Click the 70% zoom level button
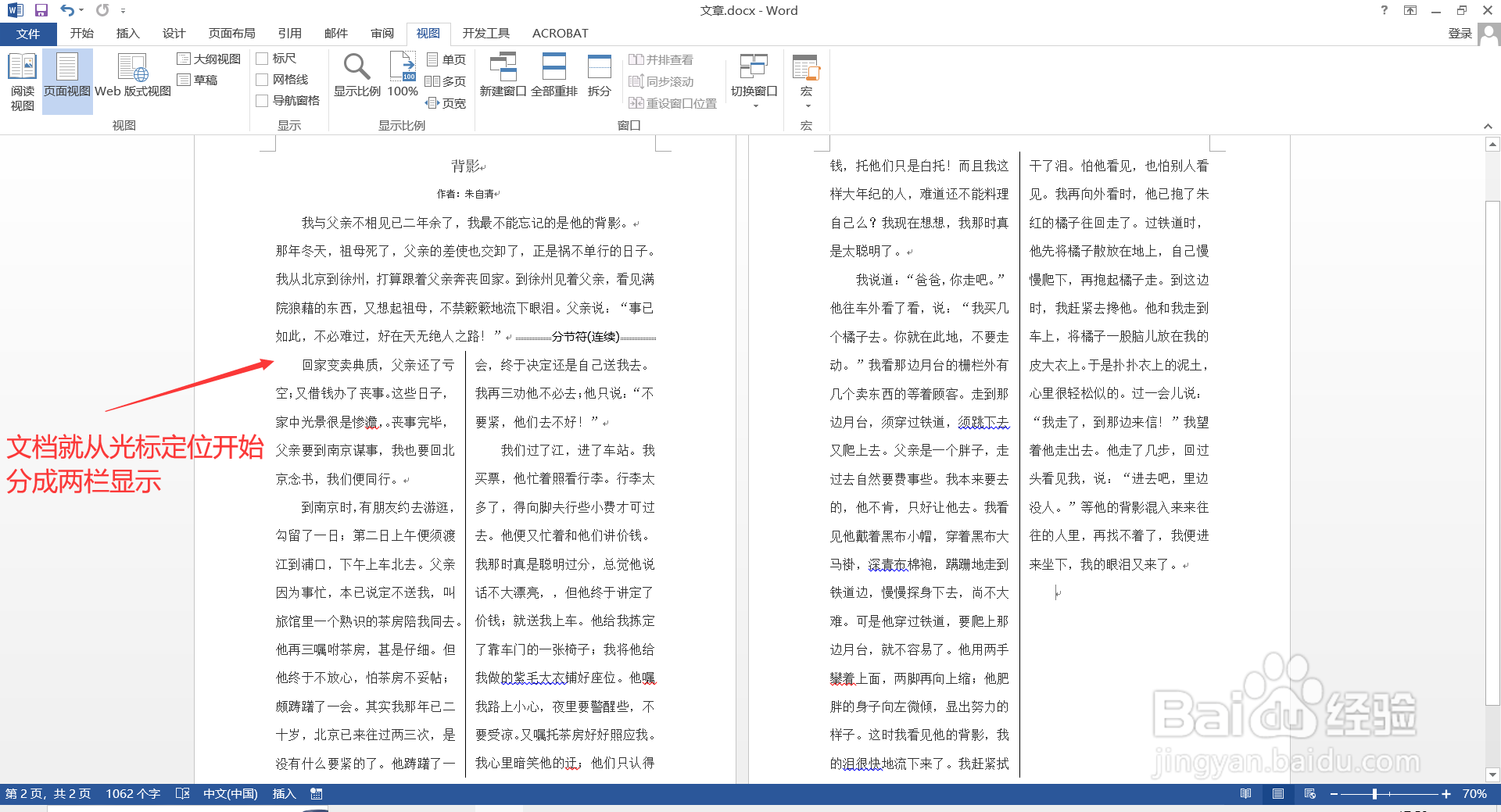 [x=1474, y=794]
